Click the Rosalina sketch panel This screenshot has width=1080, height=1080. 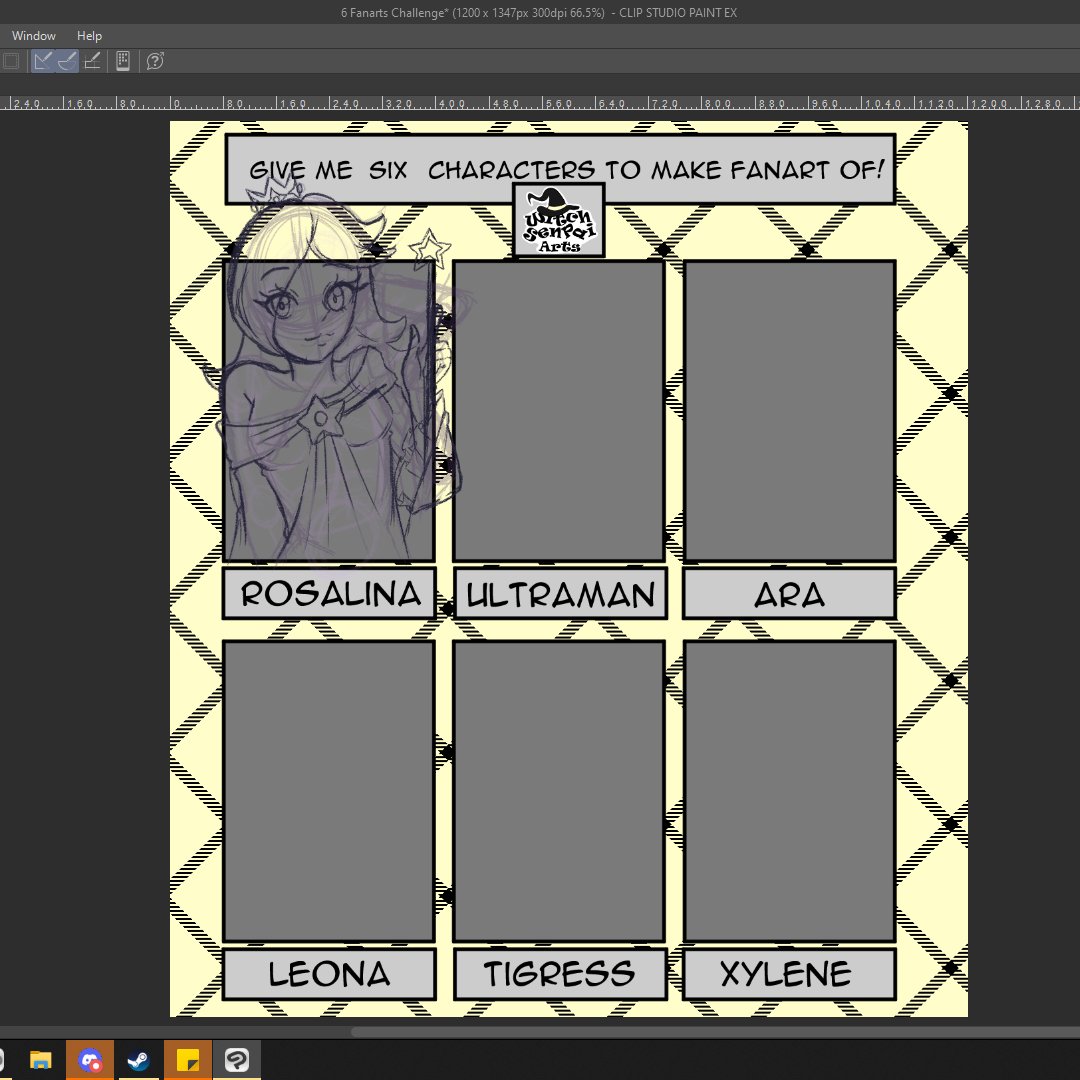click(329, 411)
